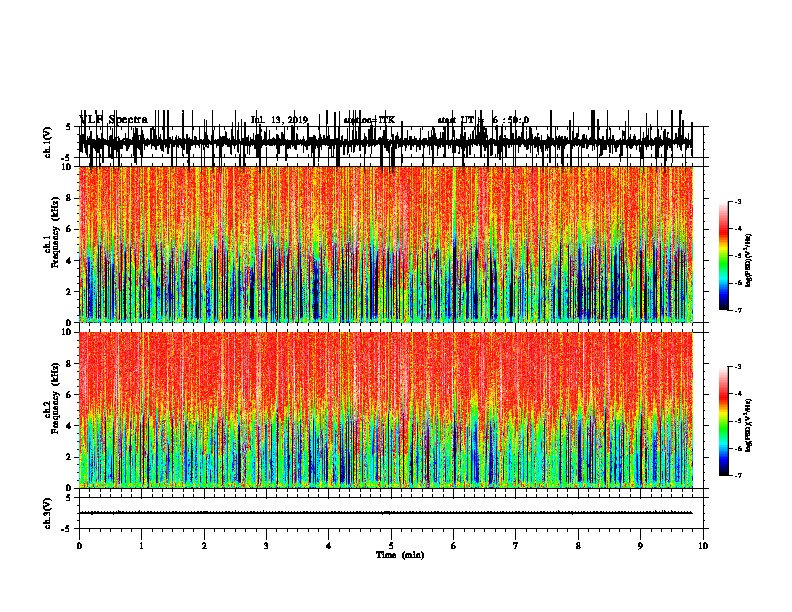
Task: Click the x-axis tick label 6
Action: [454, 546]
